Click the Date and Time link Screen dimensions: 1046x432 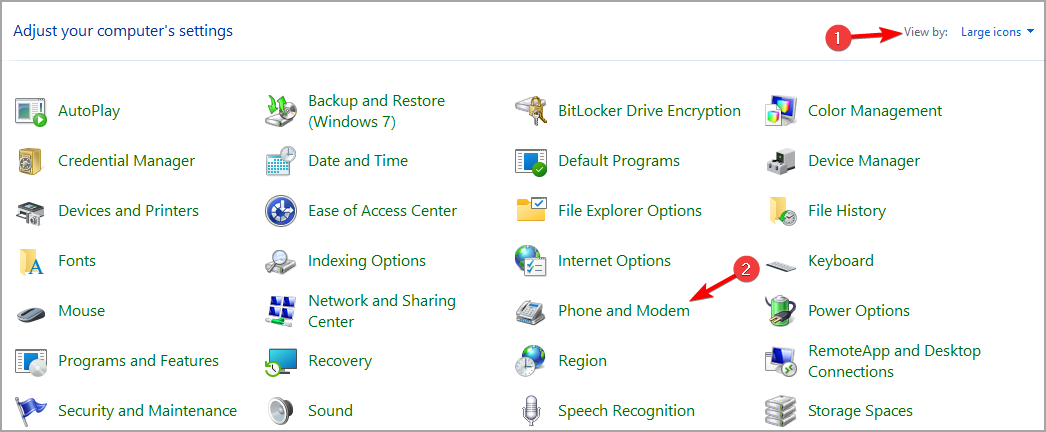[x=358, y=161]
